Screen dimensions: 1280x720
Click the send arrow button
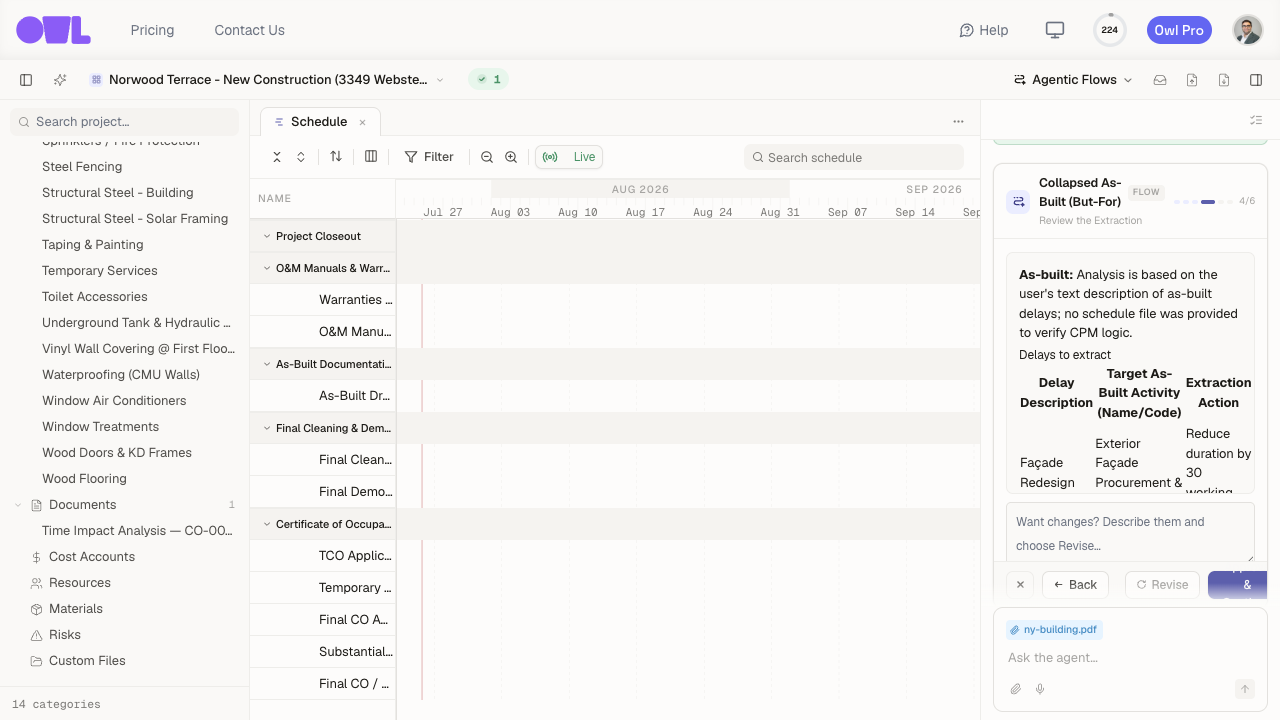[x=1245, y=689]
